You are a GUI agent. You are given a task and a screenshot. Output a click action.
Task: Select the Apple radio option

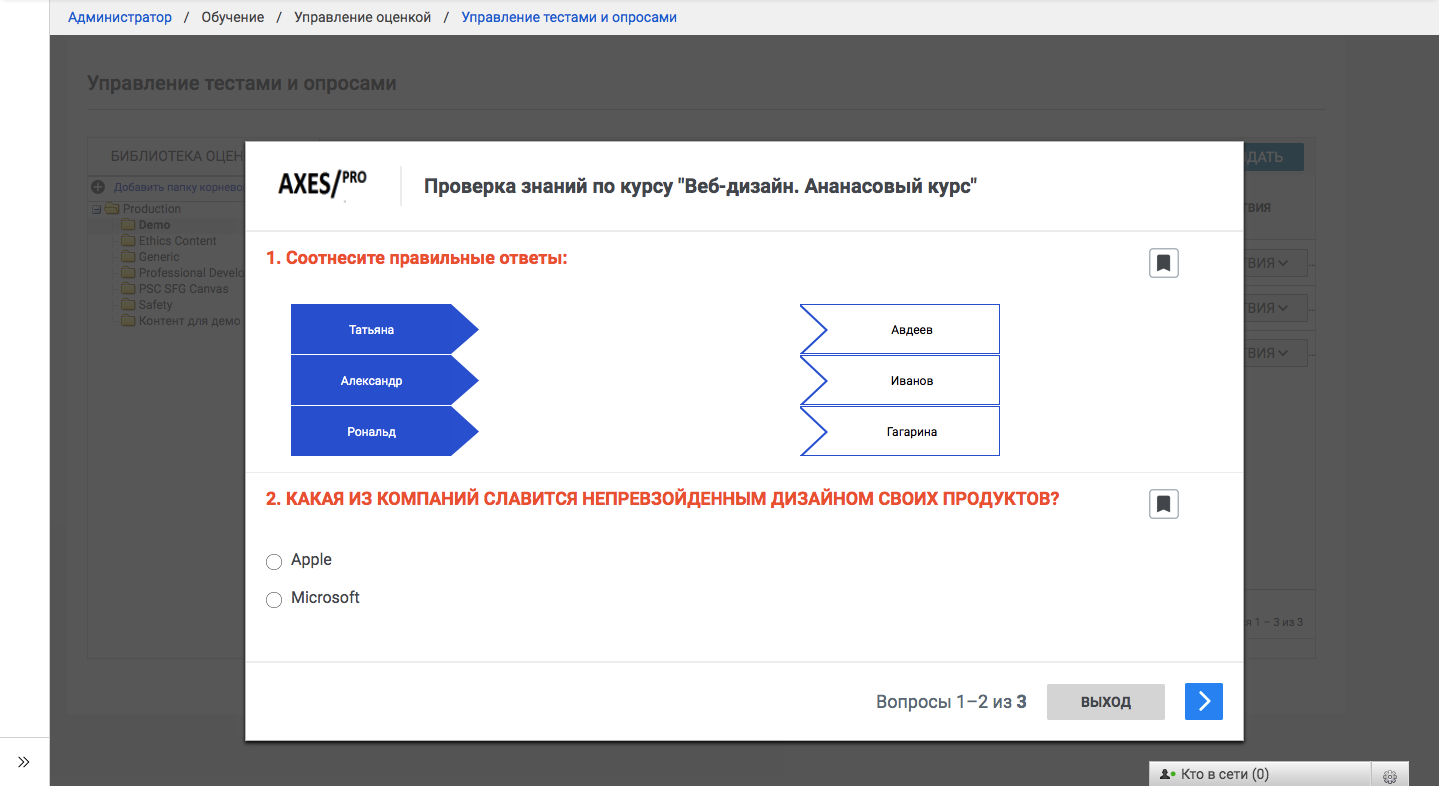click(274, 562)
